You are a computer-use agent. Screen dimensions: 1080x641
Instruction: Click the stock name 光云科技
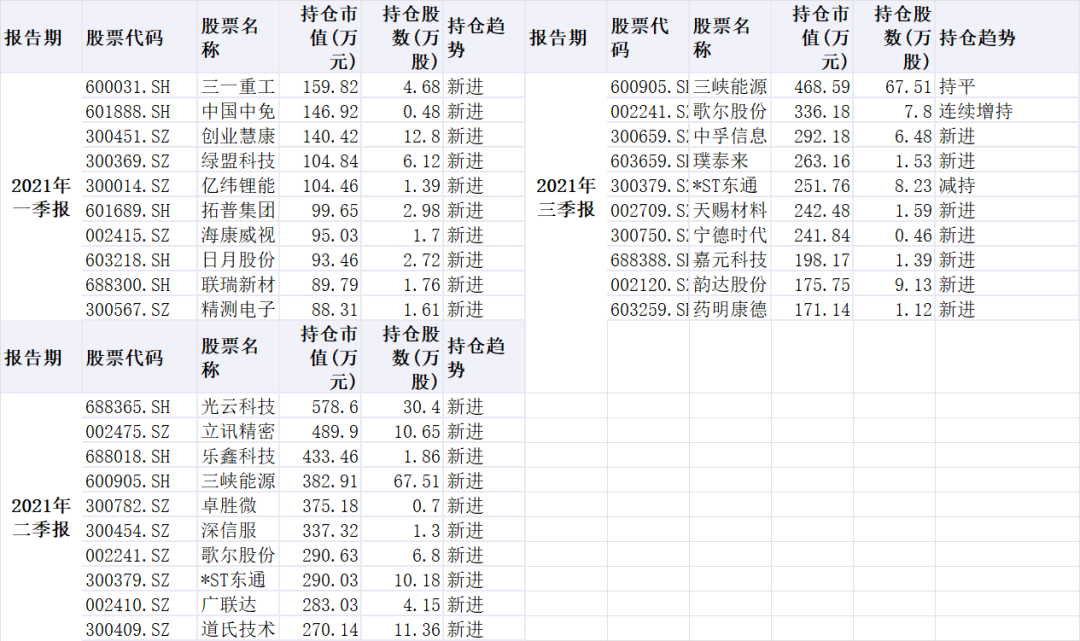(238, 407)
